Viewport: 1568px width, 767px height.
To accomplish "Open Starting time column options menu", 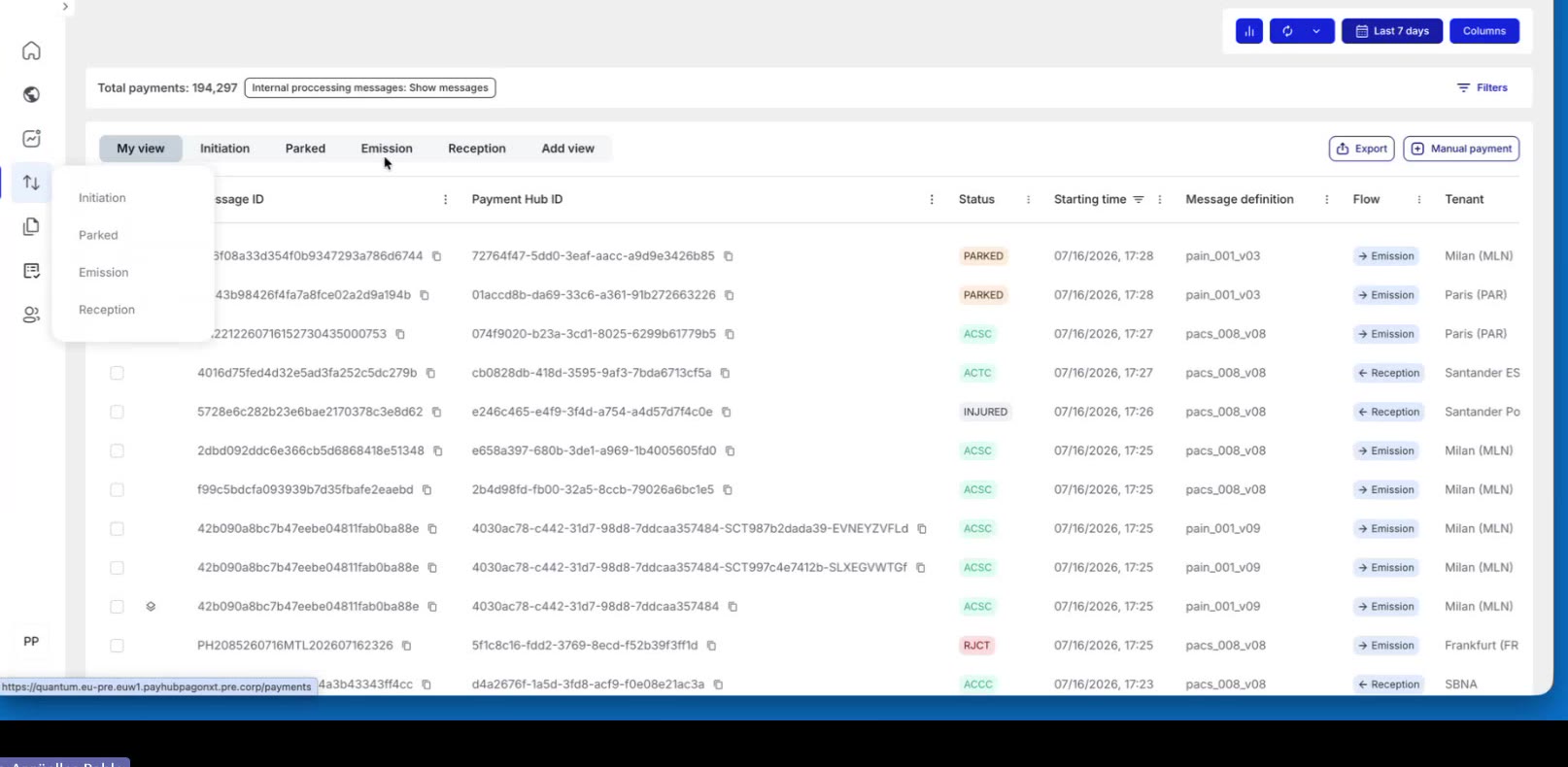I will [x=1160, y=200].
